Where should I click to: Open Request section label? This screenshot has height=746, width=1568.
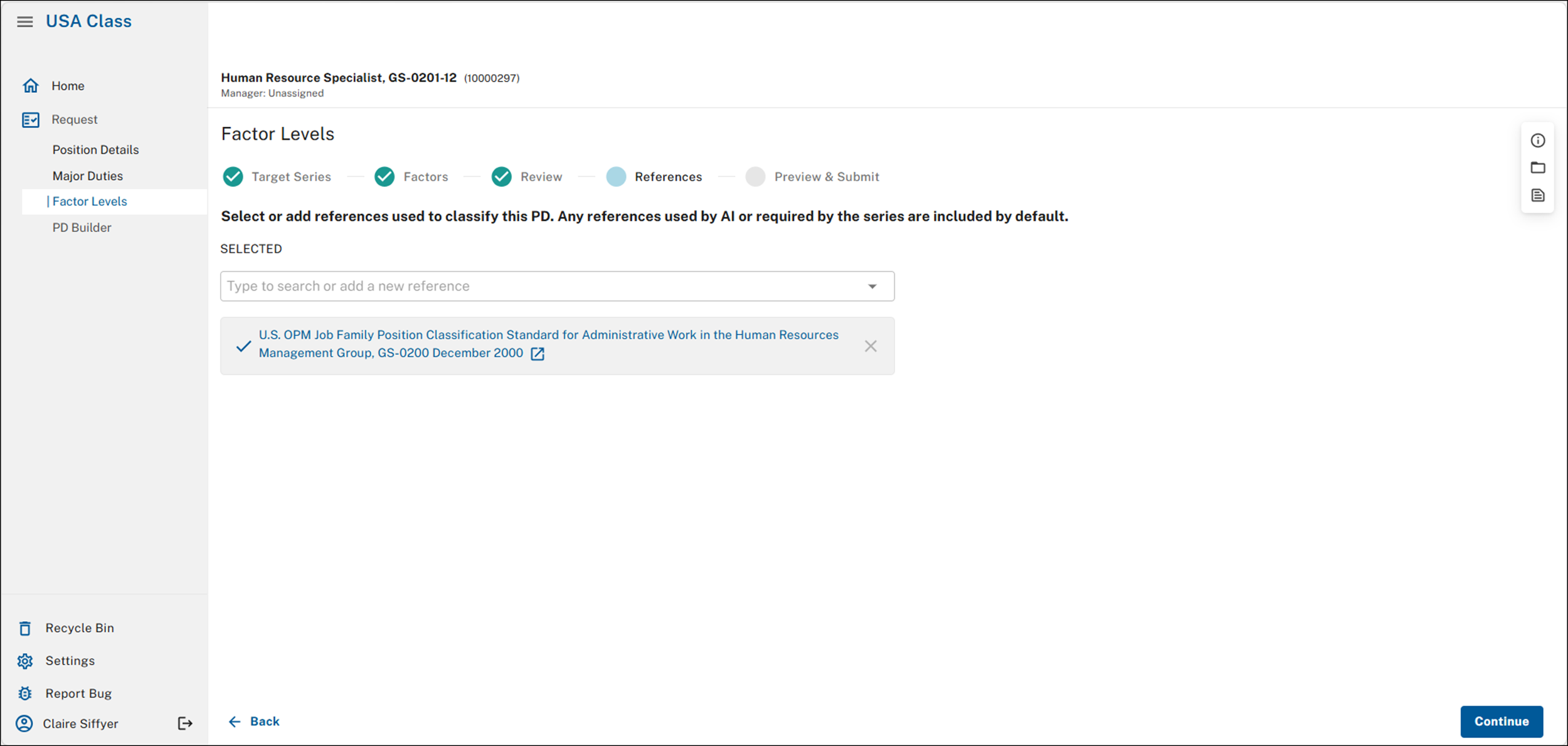pos(74,120)
